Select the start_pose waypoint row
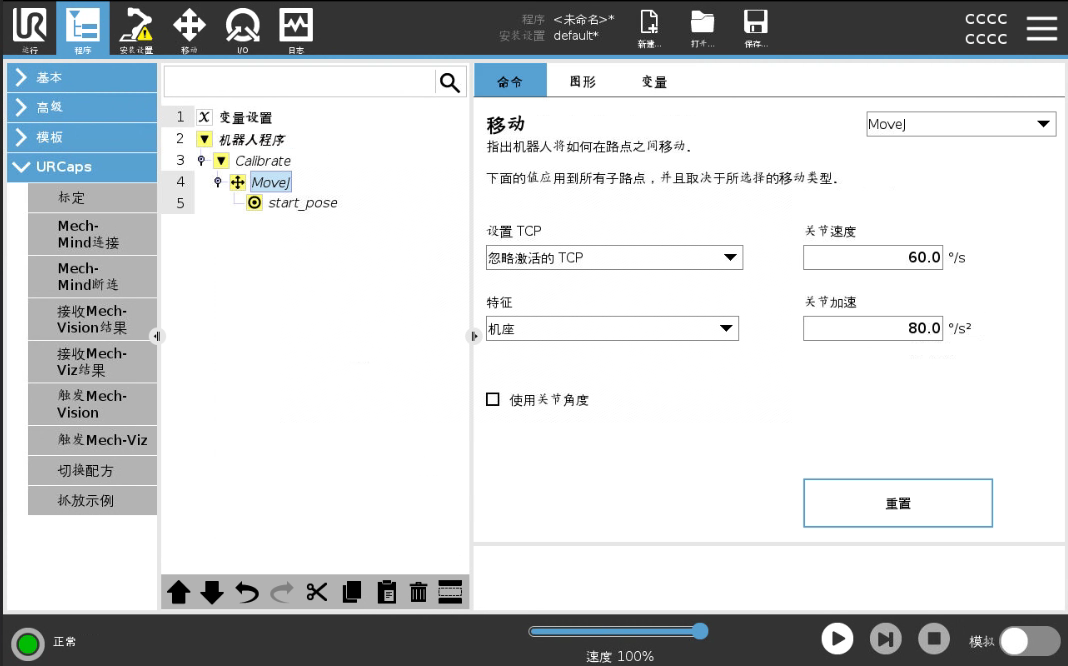The image size is (1068, 666). pos(302,203)
